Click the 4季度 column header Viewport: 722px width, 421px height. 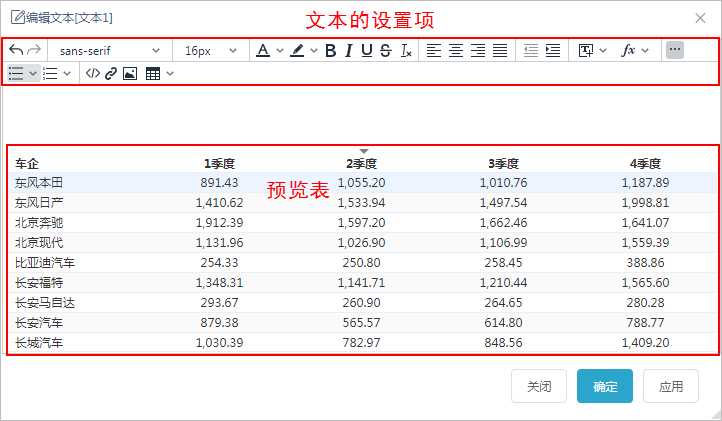[645, 164]
